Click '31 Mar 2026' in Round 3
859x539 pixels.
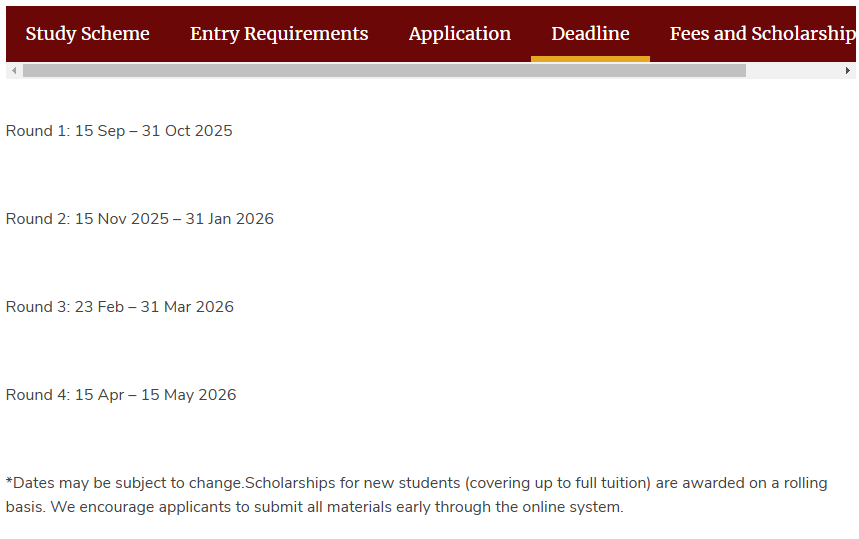(x=187, y=307)
